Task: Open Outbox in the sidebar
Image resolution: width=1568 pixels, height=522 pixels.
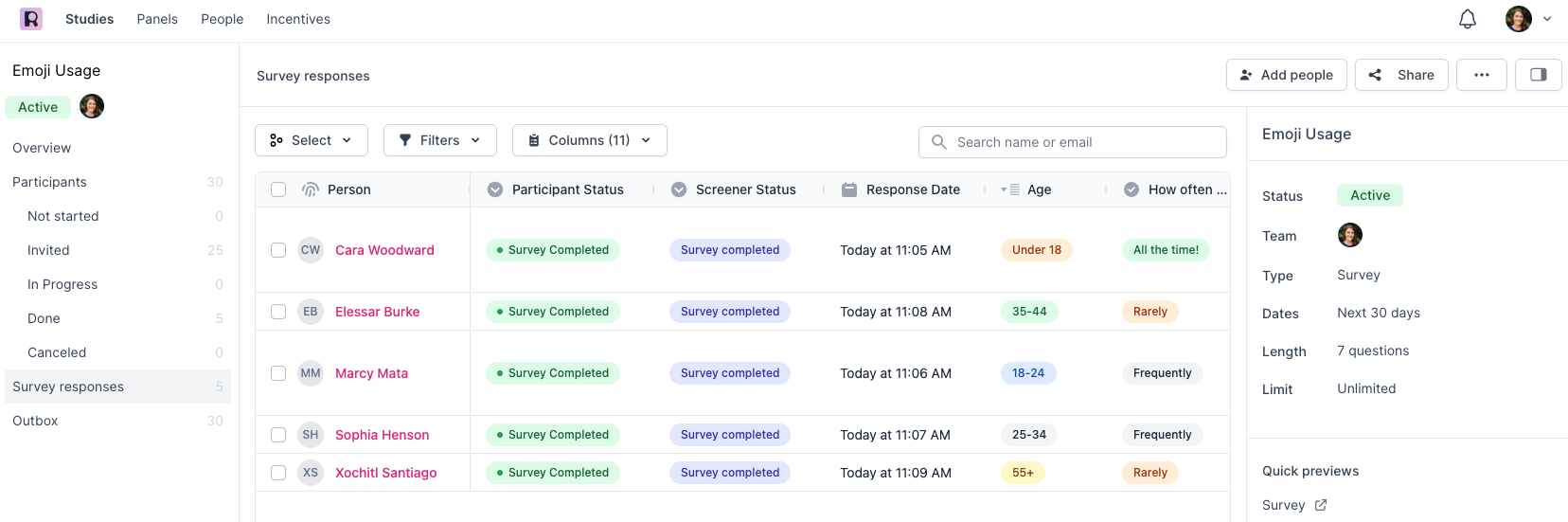Action: [x=35, y=421]
